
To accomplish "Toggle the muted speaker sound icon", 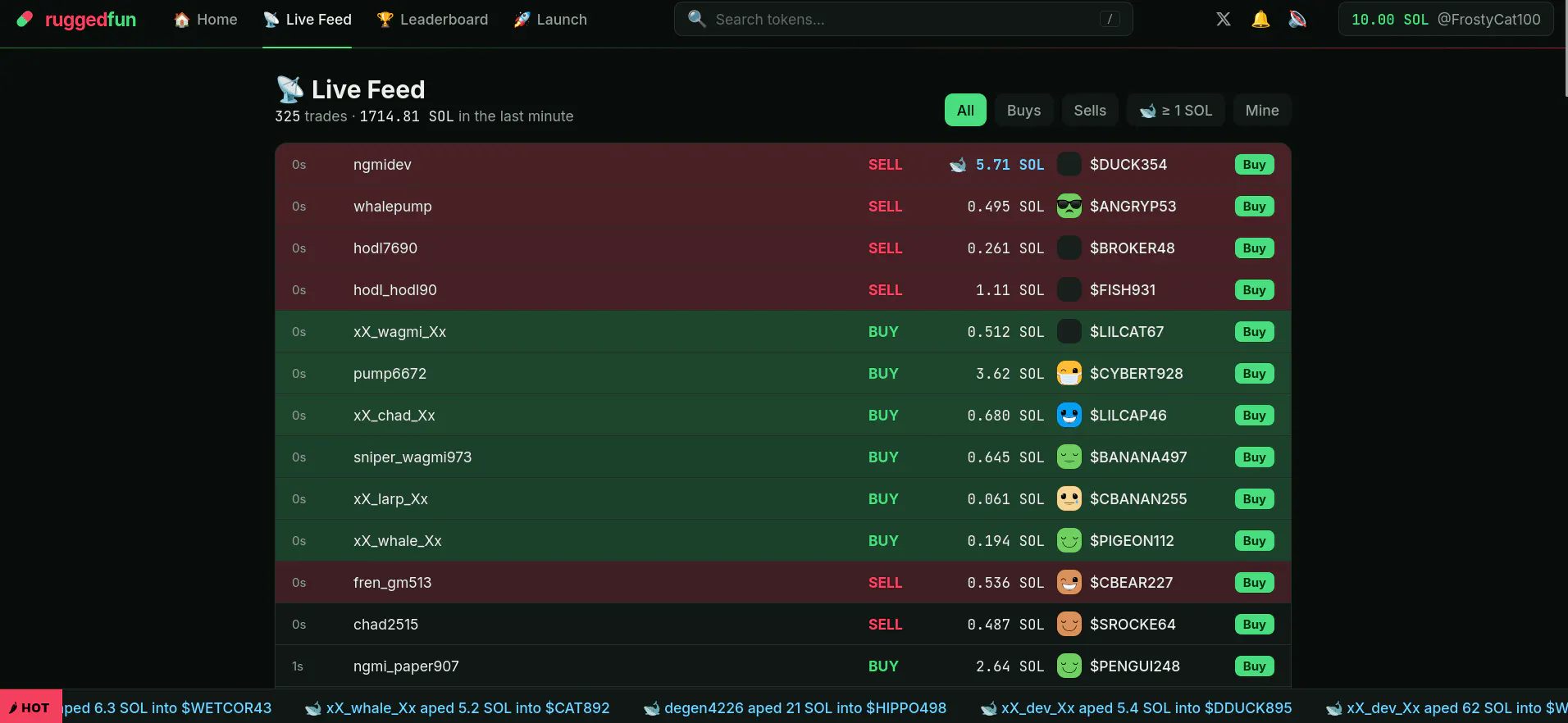I will pyautogui.click(x=1297, y=19).
